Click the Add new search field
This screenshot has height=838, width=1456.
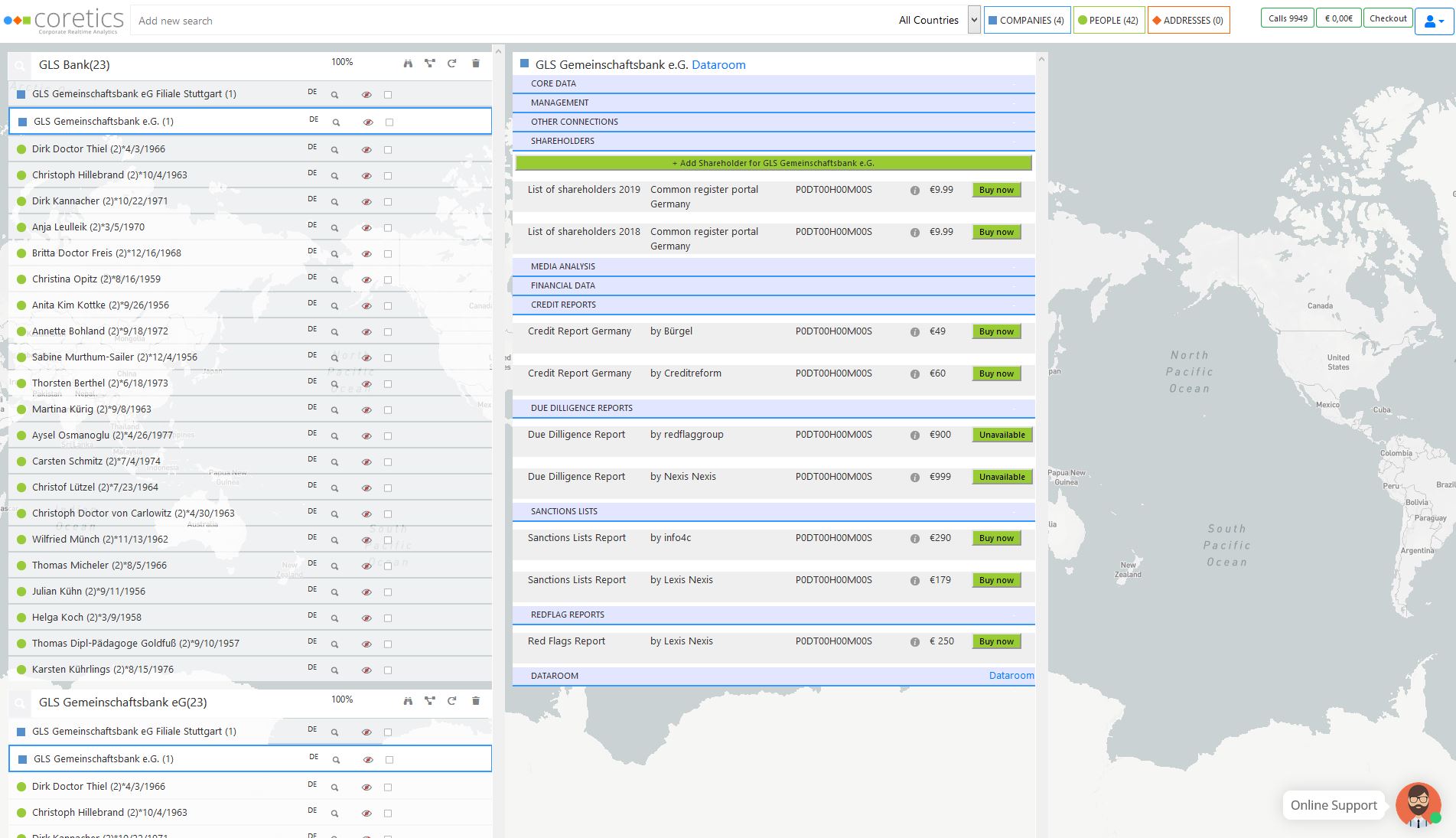(513, 21)
